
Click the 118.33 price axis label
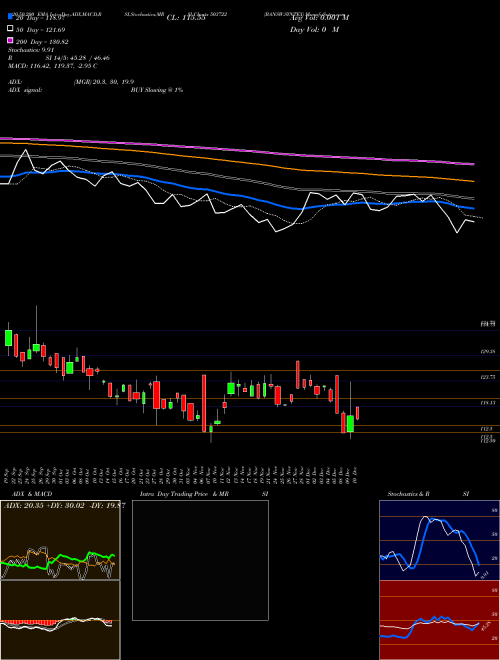point(488,403)
